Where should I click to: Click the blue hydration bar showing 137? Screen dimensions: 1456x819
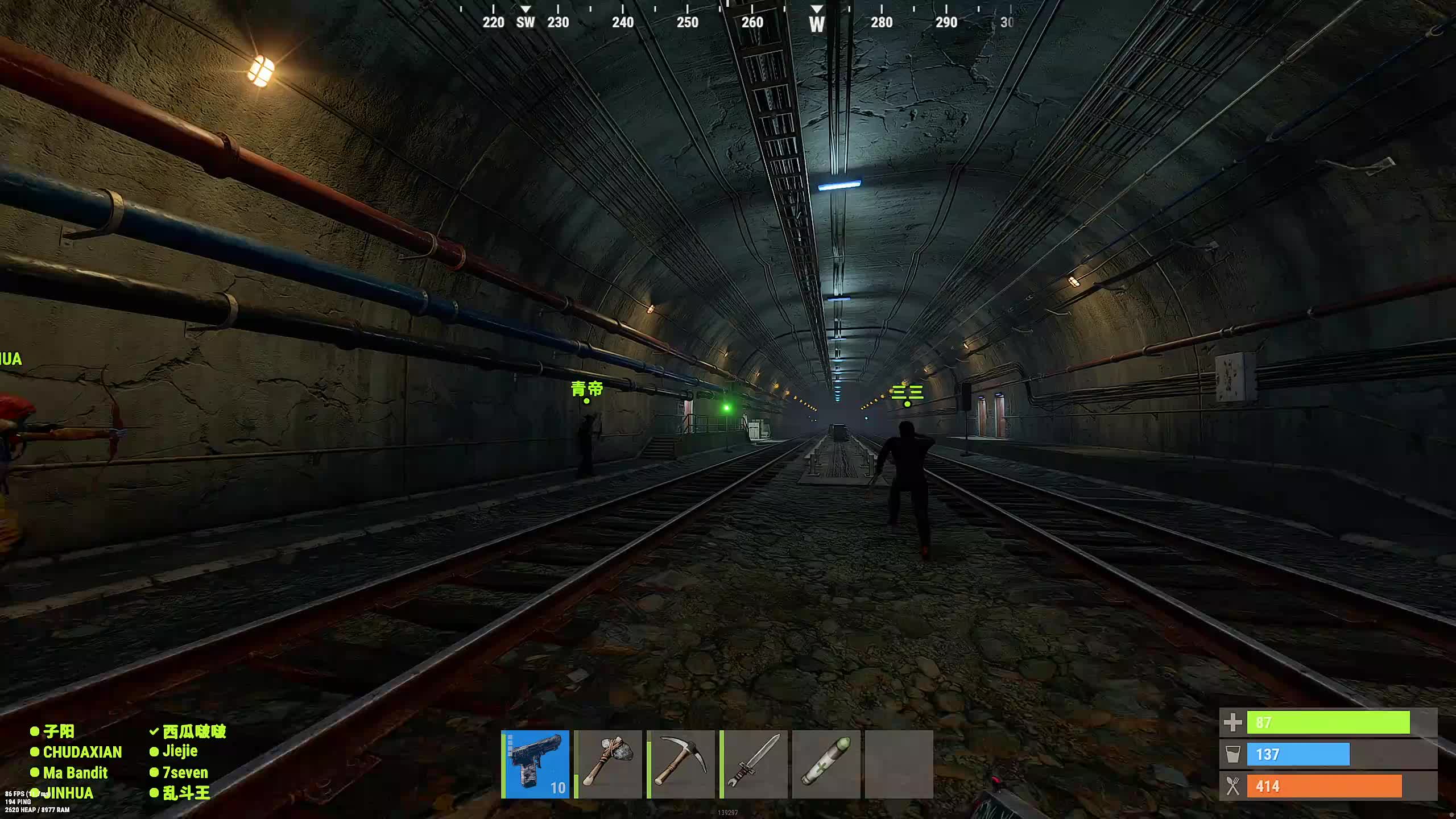click(1298, 755)
